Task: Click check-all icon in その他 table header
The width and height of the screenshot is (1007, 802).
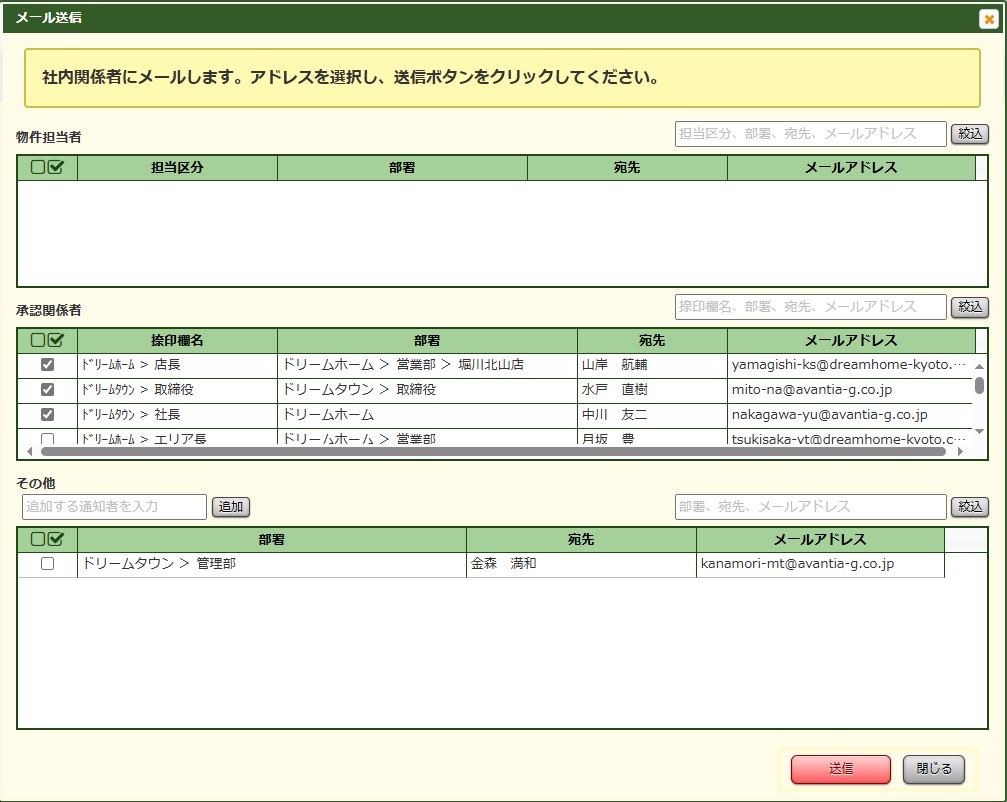Action: tap(56, 539)
